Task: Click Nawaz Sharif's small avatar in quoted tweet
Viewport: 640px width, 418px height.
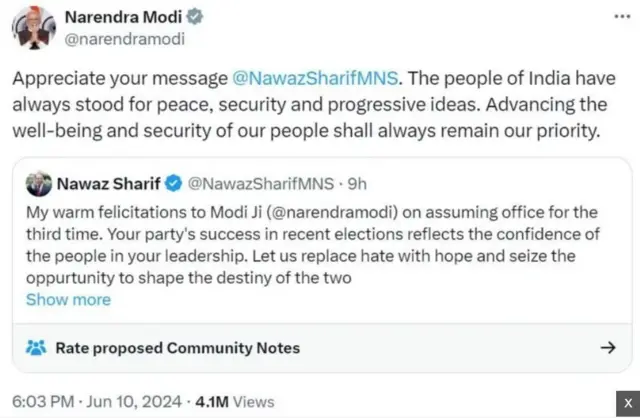Action: coord(37,185)
